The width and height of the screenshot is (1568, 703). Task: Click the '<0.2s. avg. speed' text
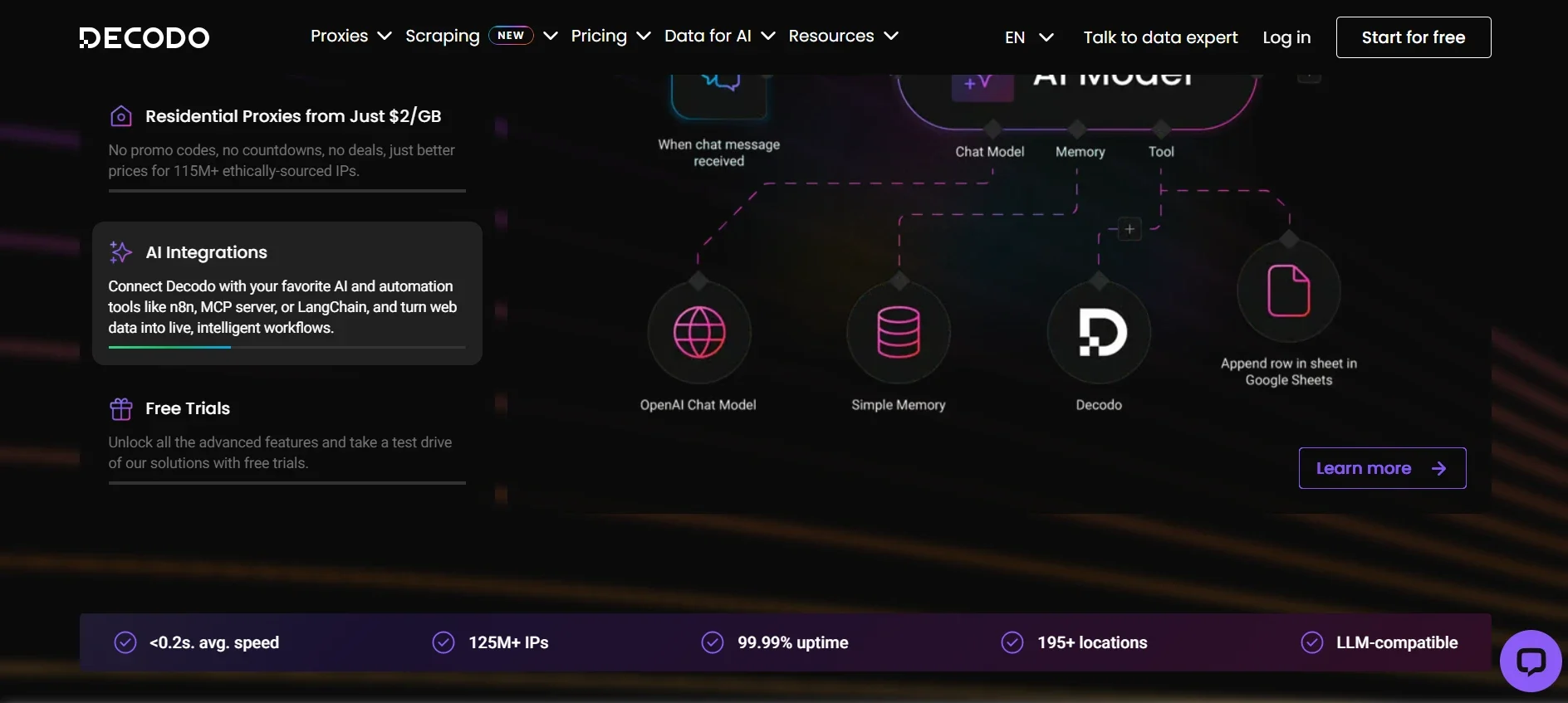point(214,642)
